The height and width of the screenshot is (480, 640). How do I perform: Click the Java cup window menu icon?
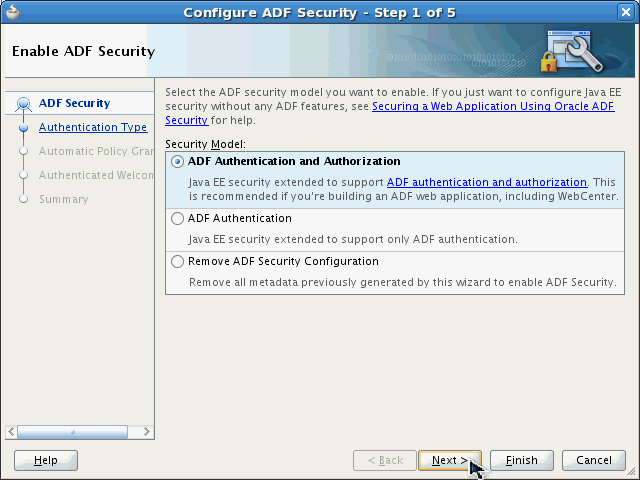pos(13,13)
